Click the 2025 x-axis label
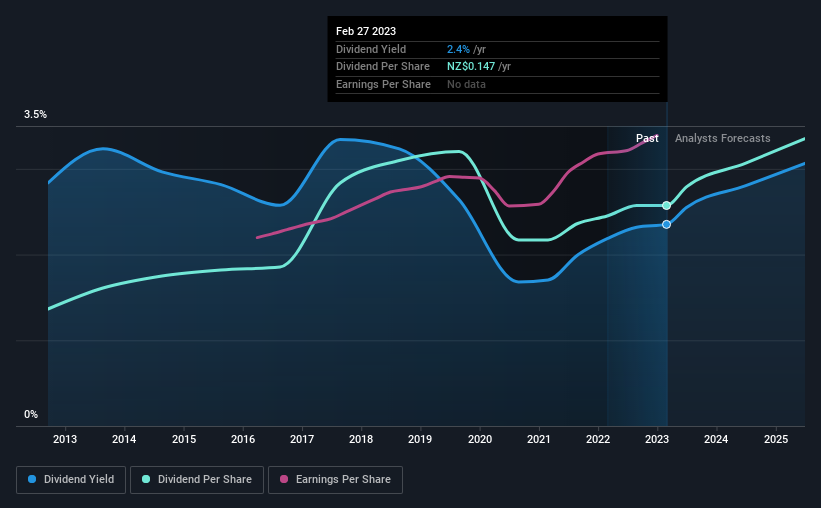Viewport: 821px width, 508px height. click(x=776, y=439)
